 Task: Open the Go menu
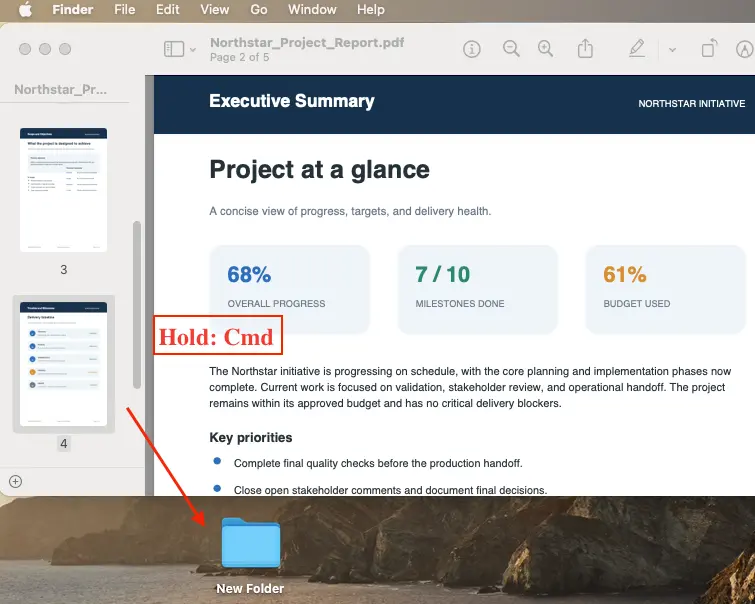[259, 10]
